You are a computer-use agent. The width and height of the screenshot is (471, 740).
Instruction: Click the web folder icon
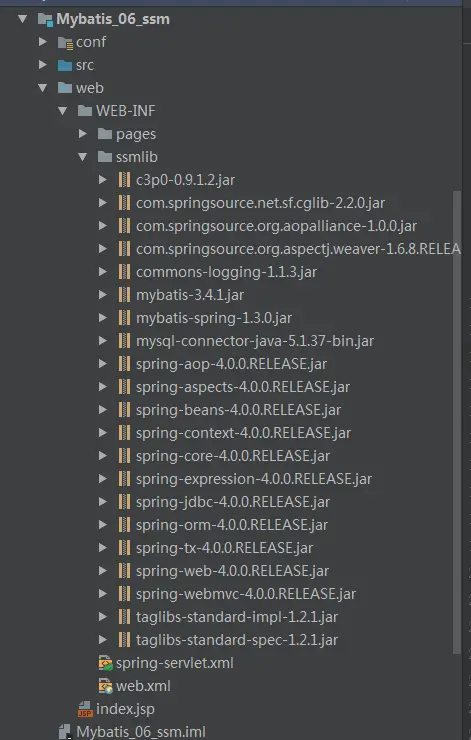(65, 88)
